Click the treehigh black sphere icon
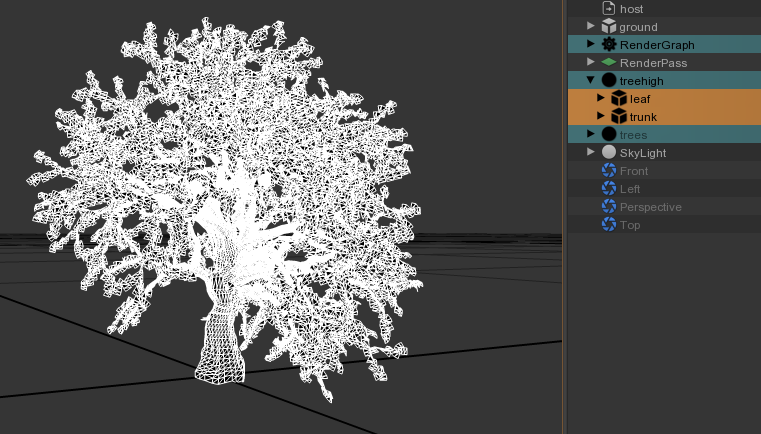761x434 pixels. (x=608, y=81)
